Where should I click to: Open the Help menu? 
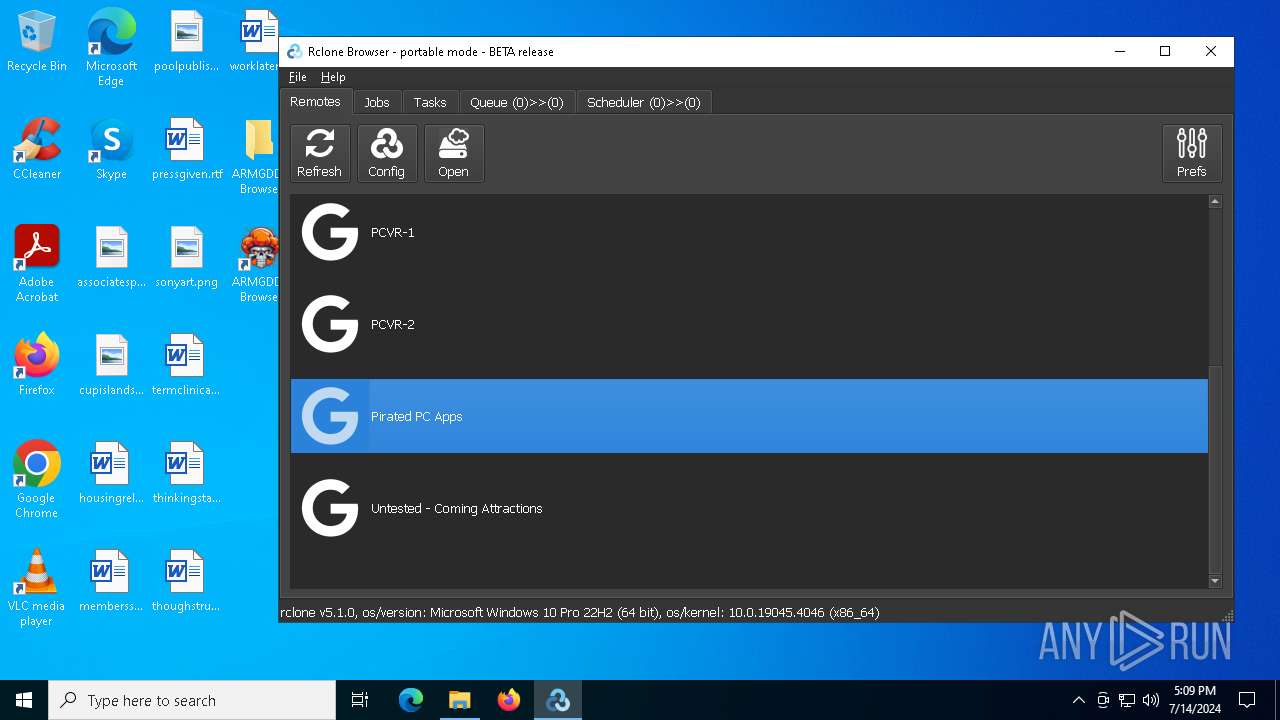tap(333, 77)
